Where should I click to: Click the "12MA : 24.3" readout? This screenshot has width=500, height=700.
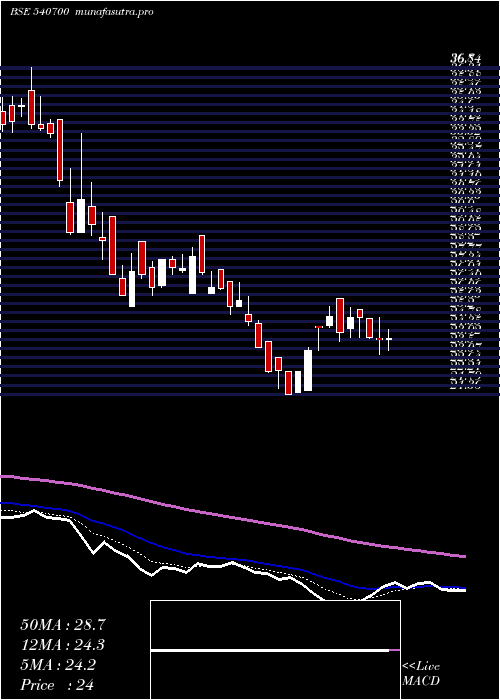coord(63,645)
